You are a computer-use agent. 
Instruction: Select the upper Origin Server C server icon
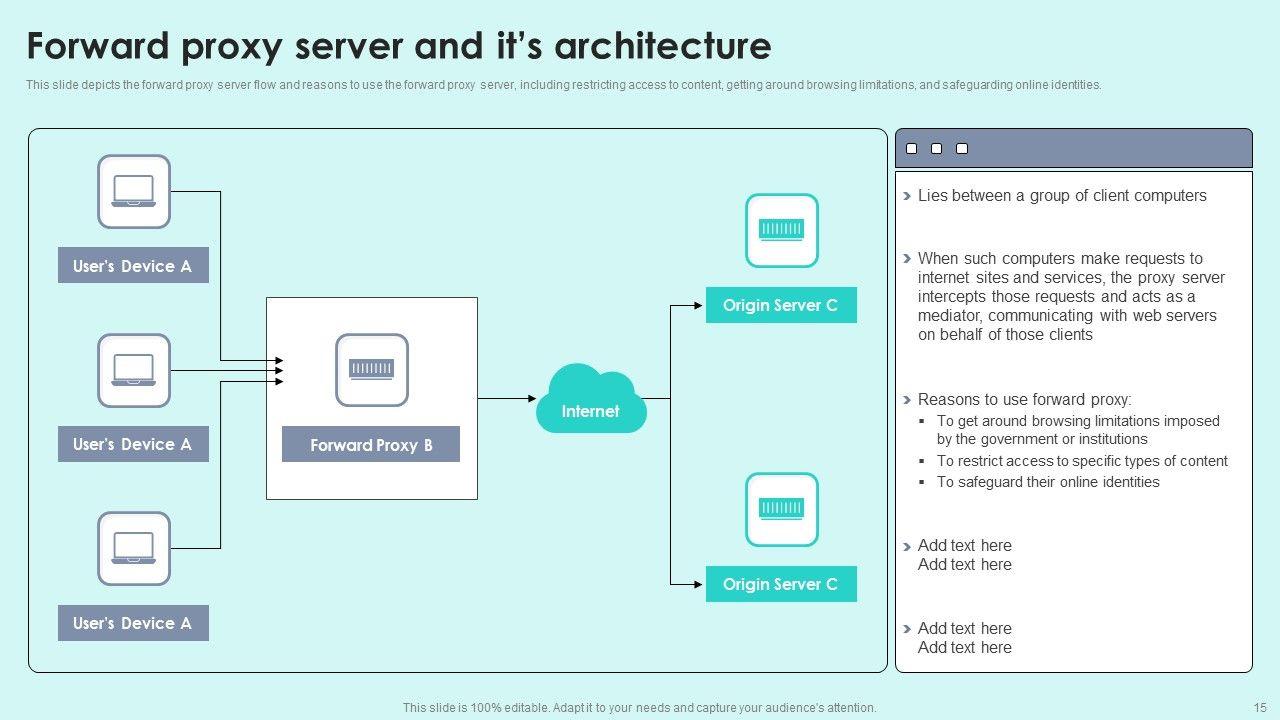pyautogui.click(x=781, y=231)
